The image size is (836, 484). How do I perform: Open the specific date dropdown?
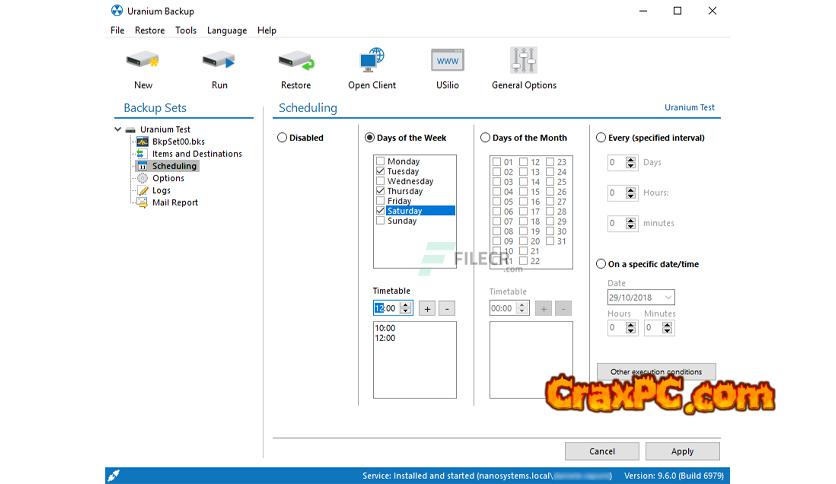pos(668,298)
